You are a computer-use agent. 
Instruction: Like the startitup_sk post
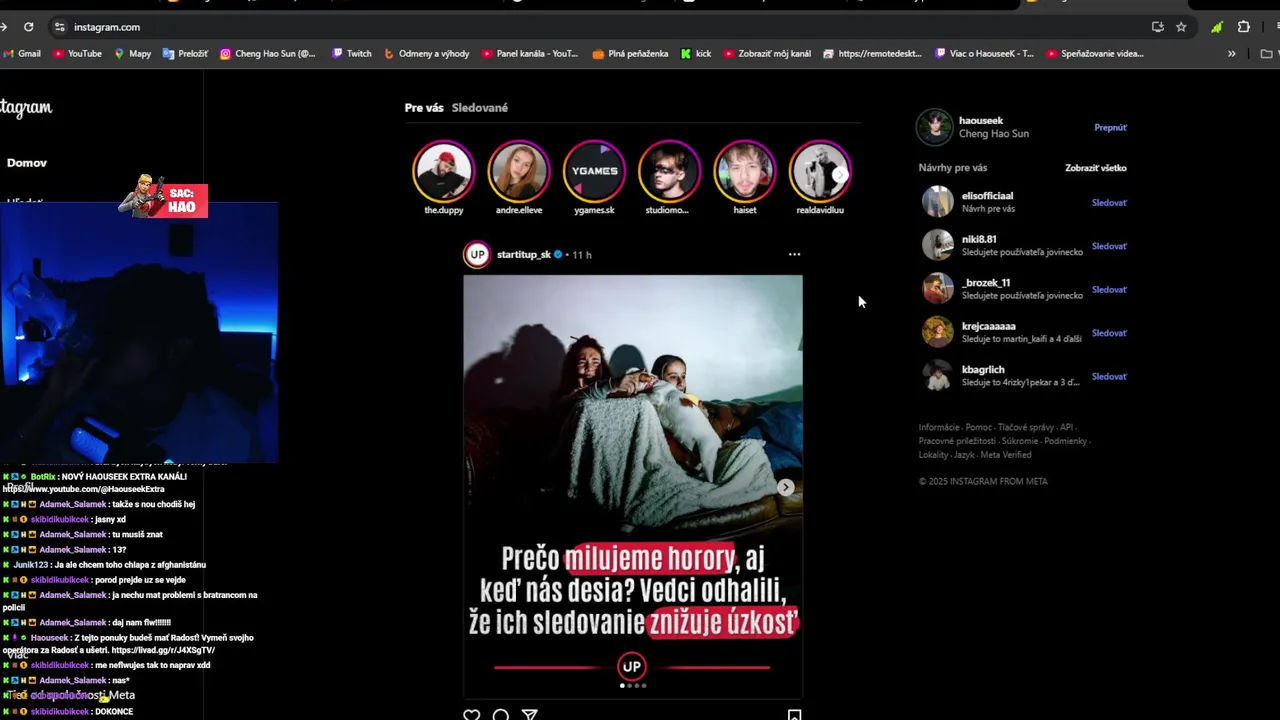pyautogui.click(x=472, y=715)
